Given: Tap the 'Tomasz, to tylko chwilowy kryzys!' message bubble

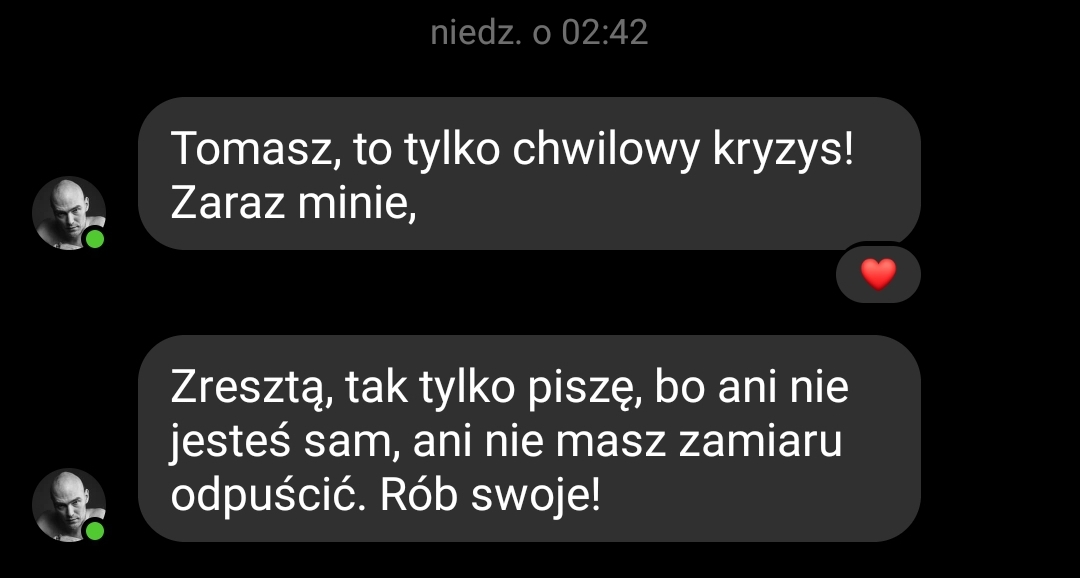Looking at the screenshot, I should (x=529, y=173).
